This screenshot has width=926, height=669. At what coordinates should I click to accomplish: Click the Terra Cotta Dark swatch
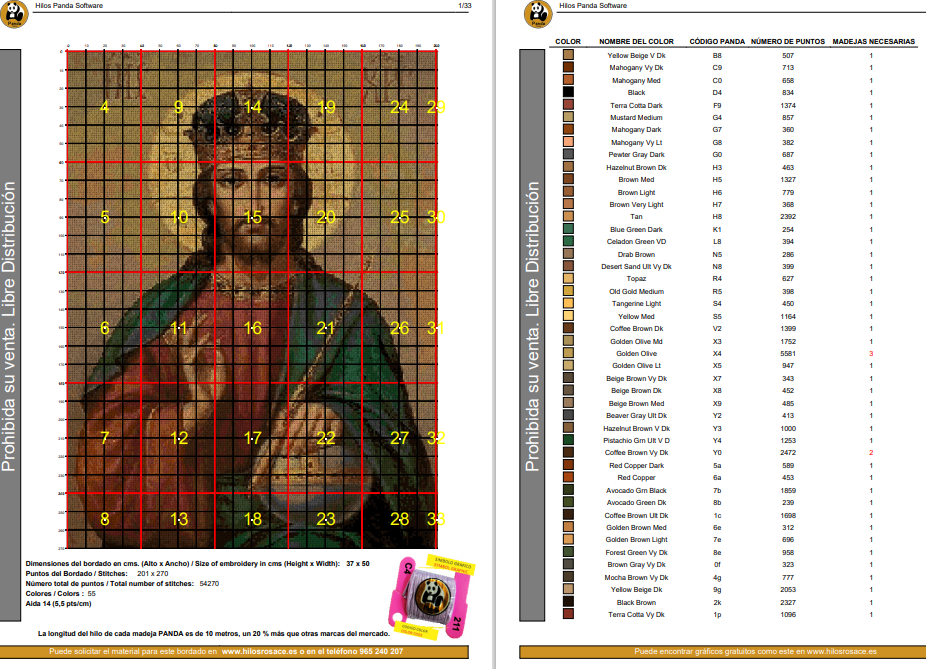(x=569, y=105)
